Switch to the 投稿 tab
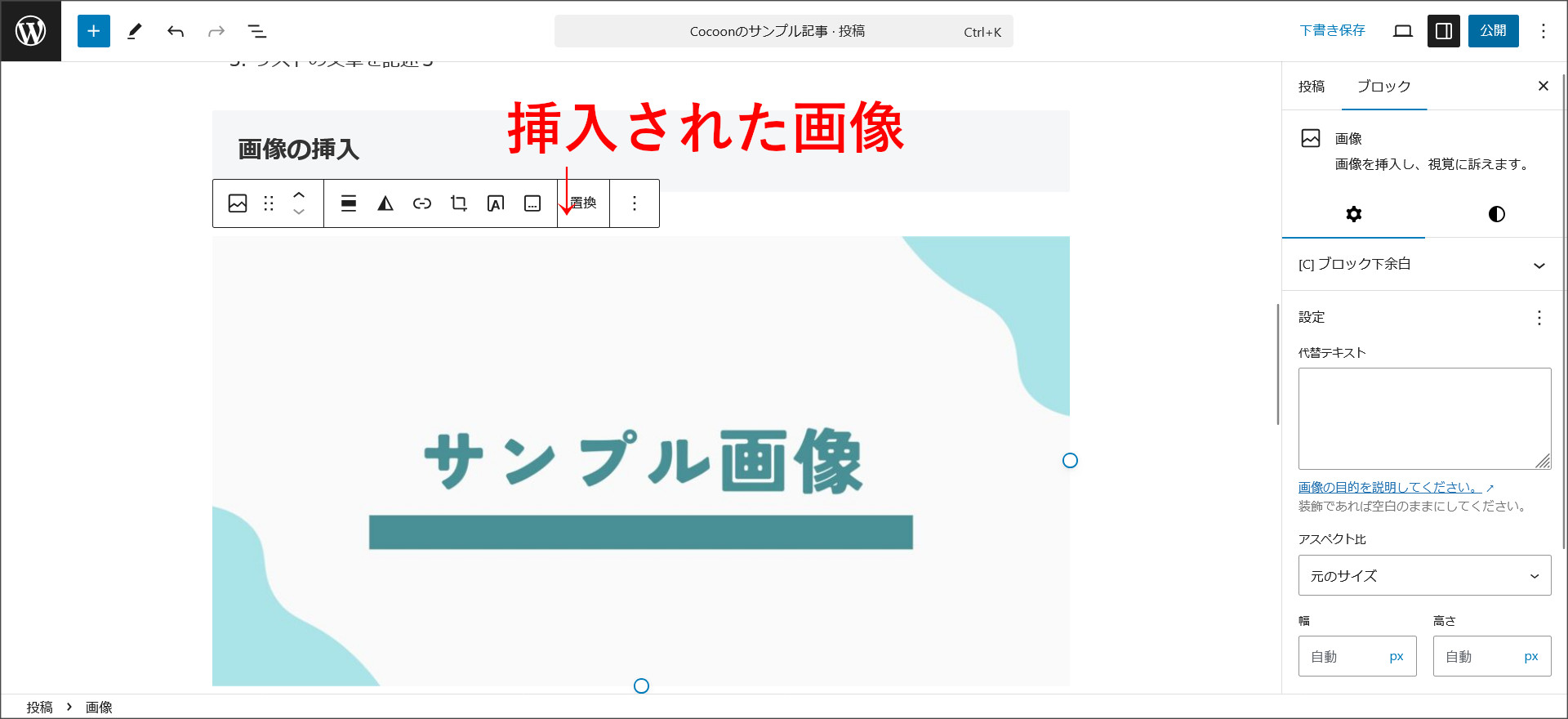1568x719 pixels. (1312, 87)
